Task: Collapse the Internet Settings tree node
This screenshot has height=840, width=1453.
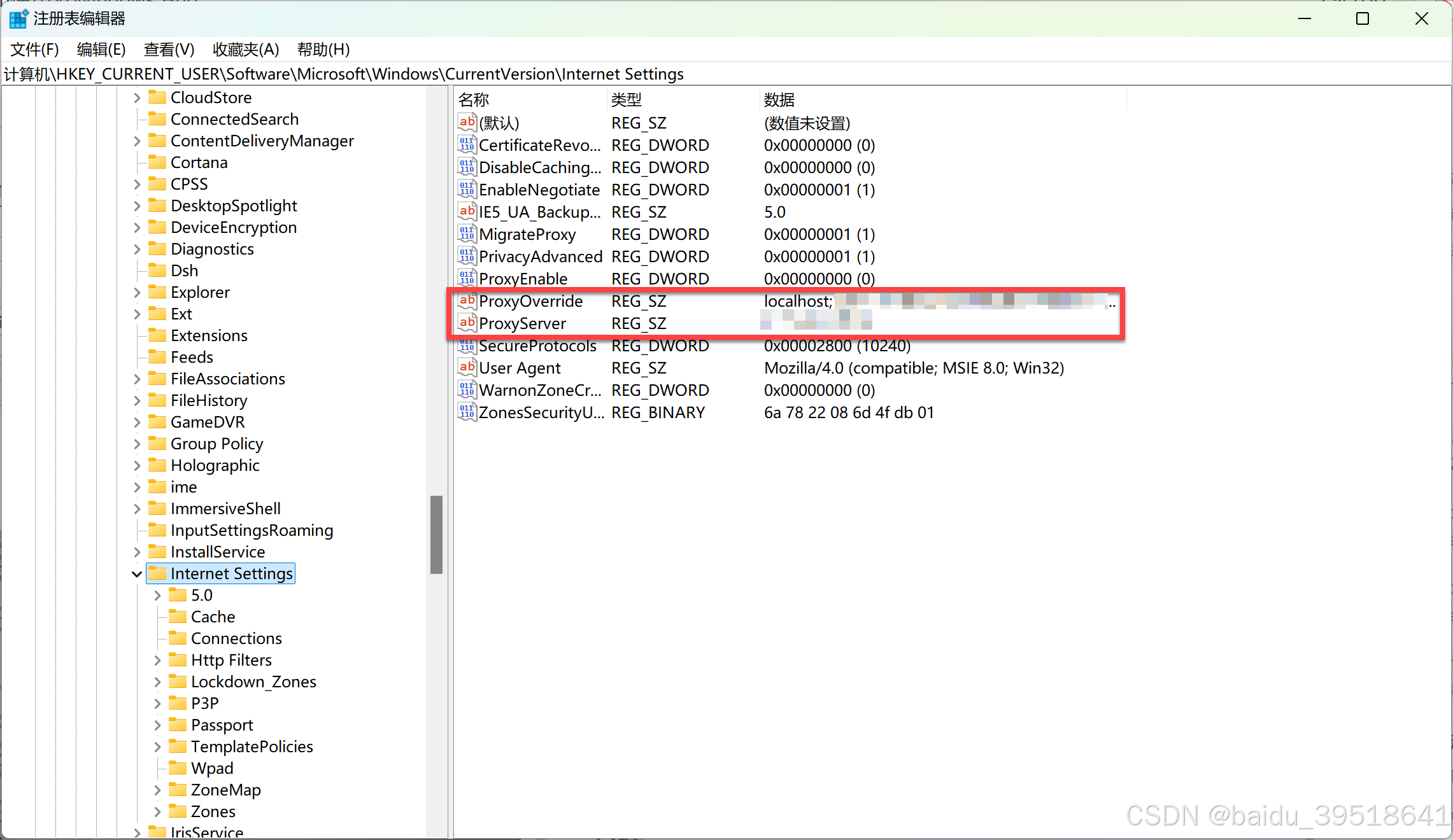Action: (136, 574)
